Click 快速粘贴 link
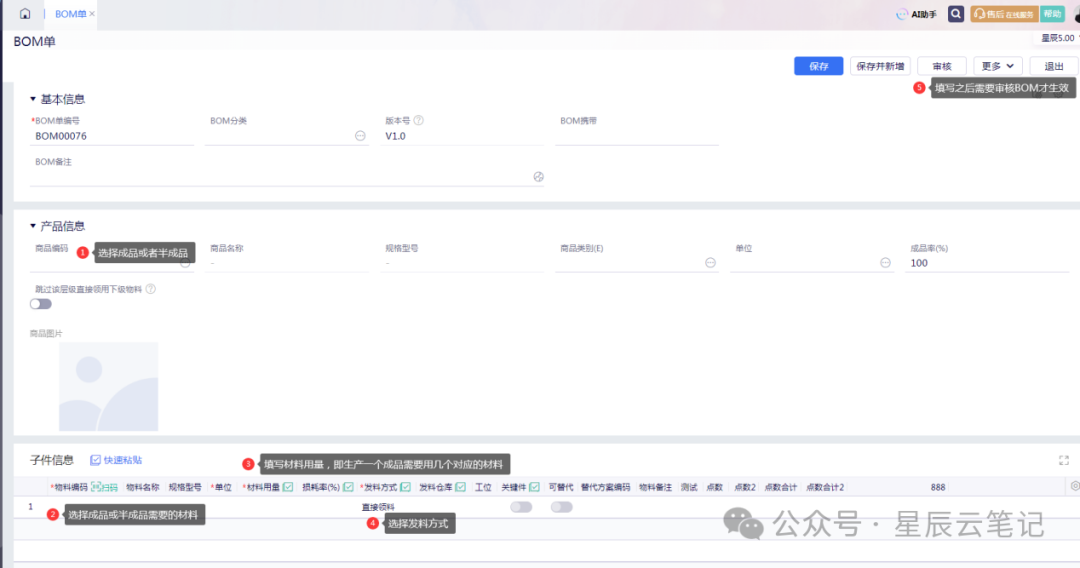 point(116,460)
